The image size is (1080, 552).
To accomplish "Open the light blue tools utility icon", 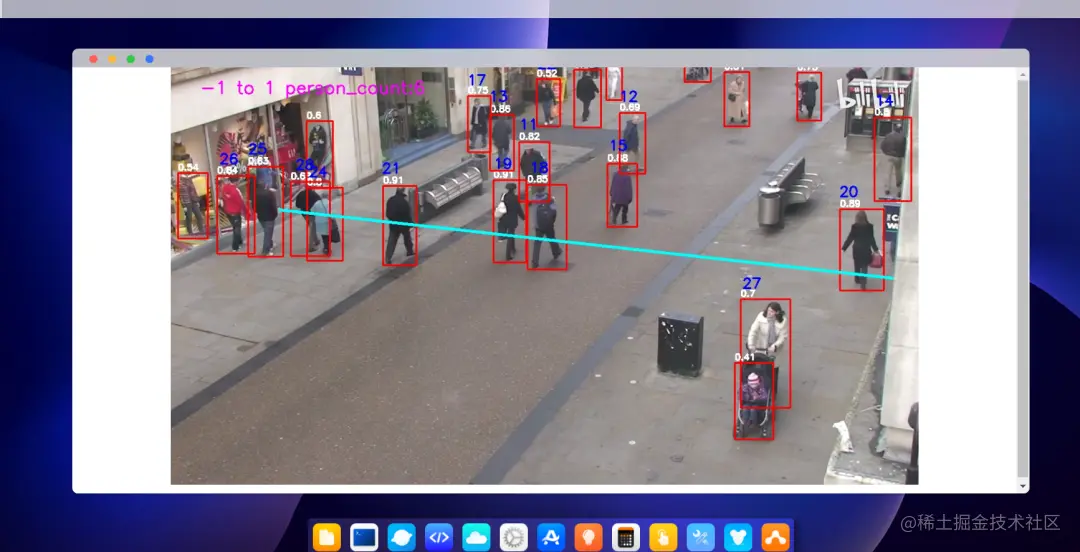I will click(700, 537).
